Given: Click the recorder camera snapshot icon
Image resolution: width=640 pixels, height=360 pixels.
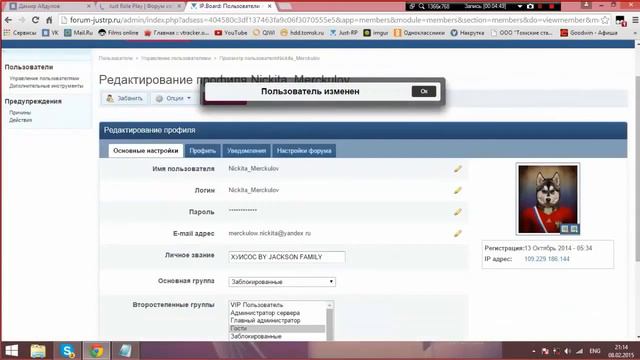Looking at the screenshot, I should point(530,7).
